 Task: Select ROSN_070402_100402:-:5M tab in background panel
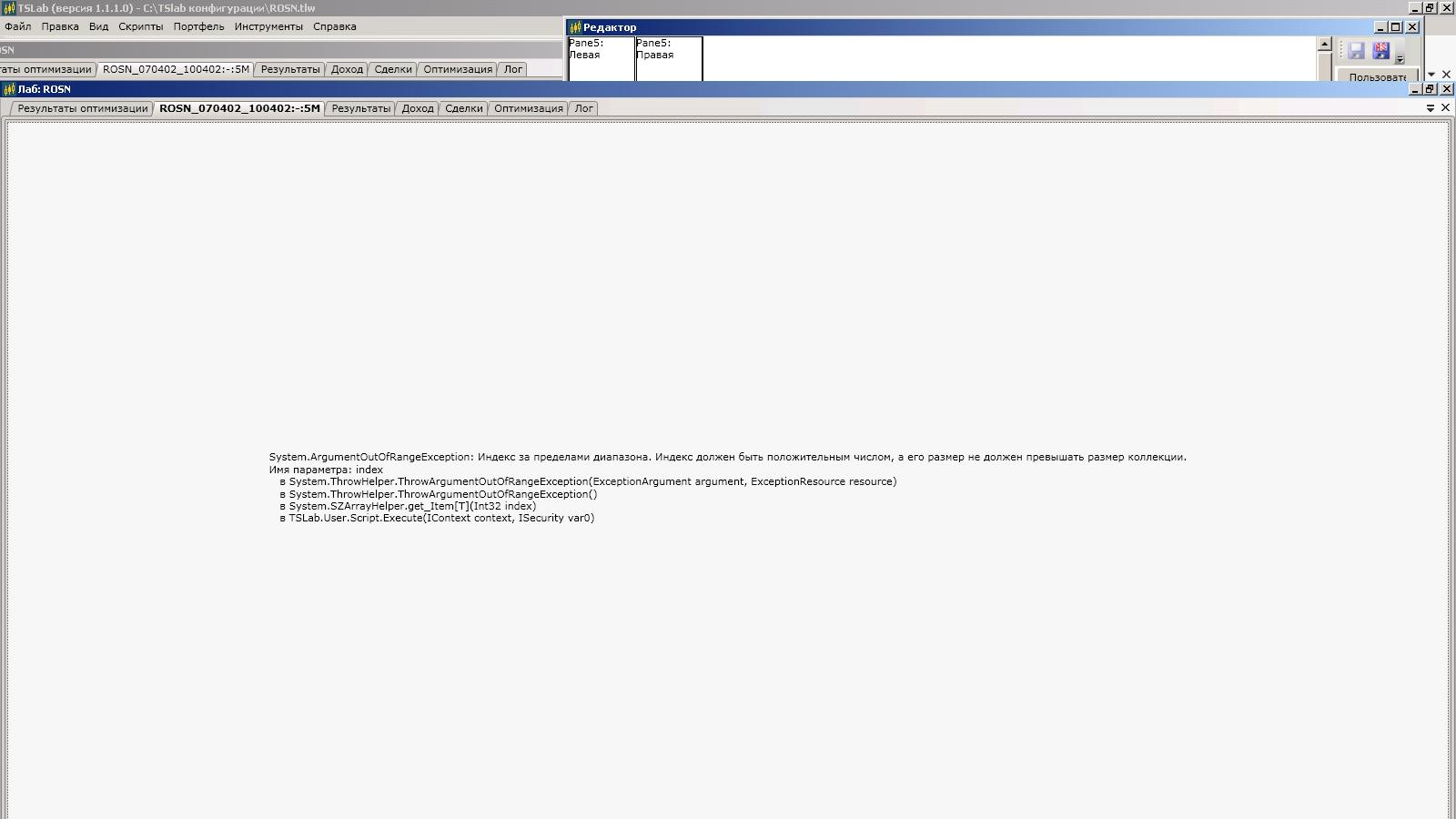(x=176, y=69)
